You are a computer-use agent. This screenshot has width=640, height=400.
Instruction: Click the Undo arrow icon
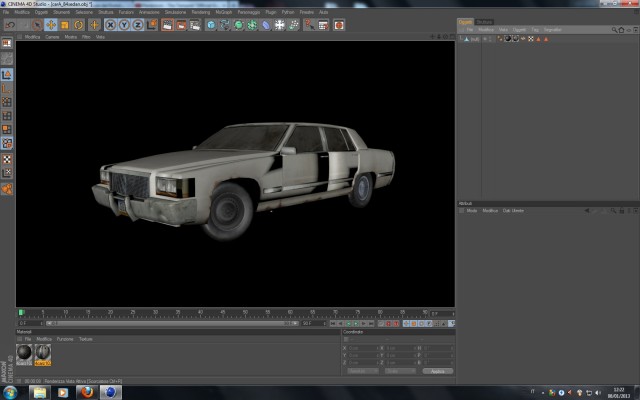click(x=10, y=25)
